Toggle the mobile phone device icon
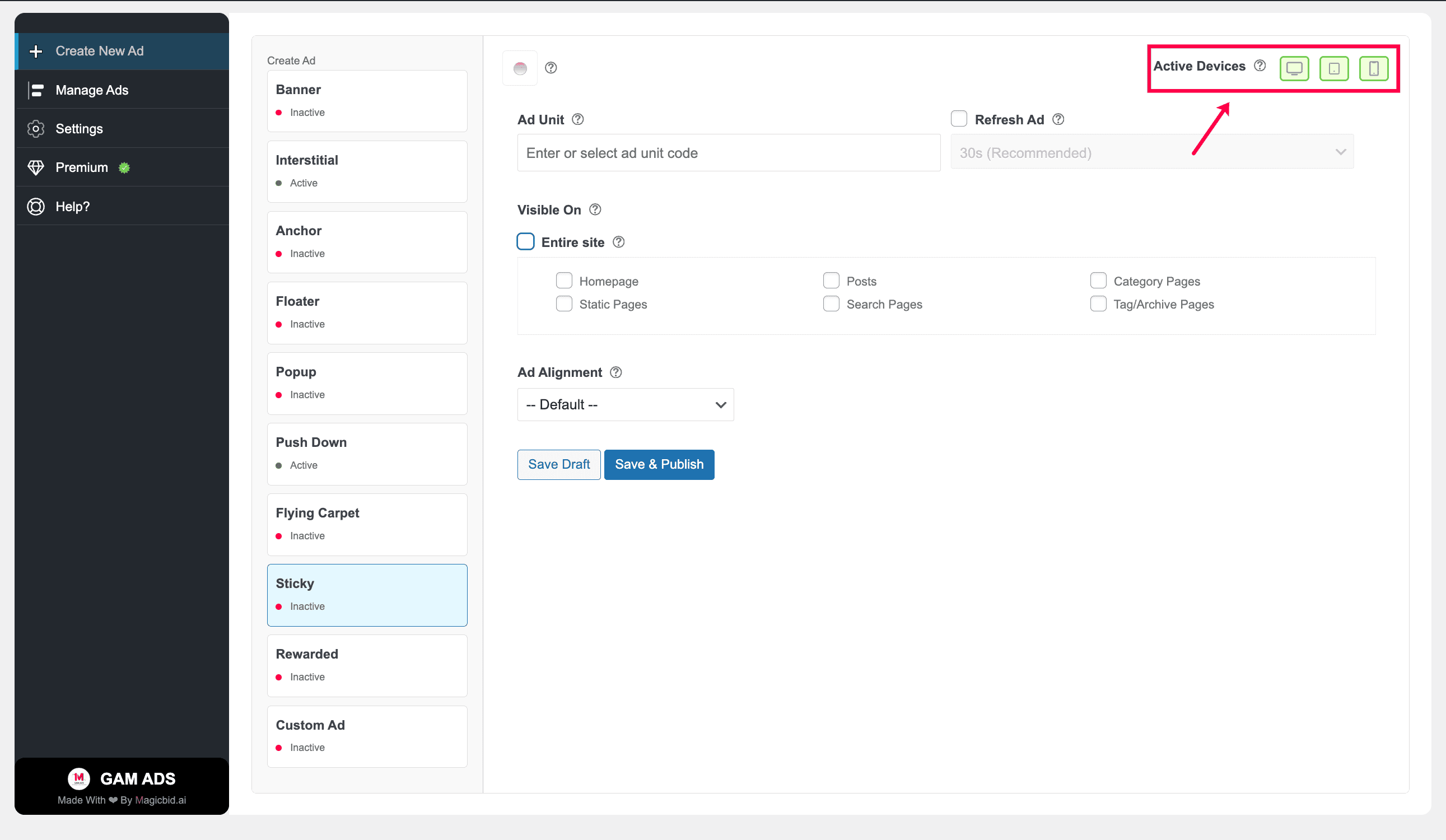Screen dimensions: 1446x840 1373,69
